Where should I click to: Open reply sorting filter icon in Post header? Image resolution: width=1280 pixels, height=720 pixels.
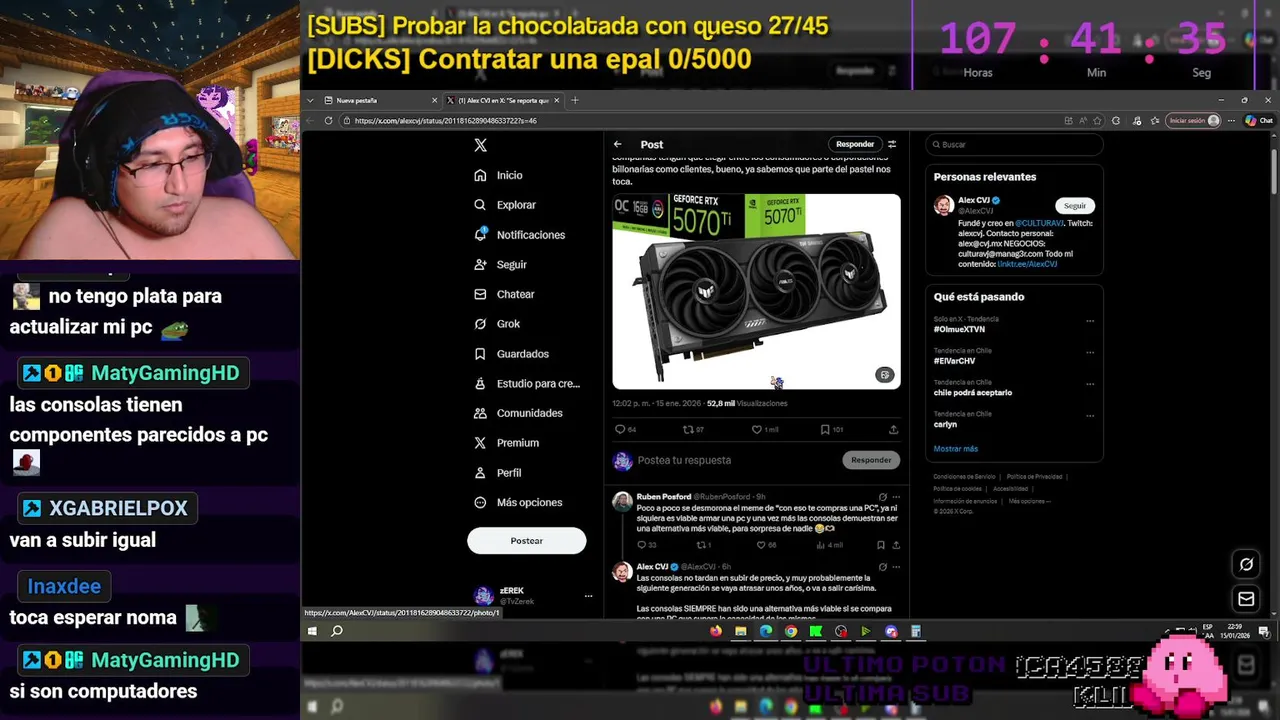892,144
